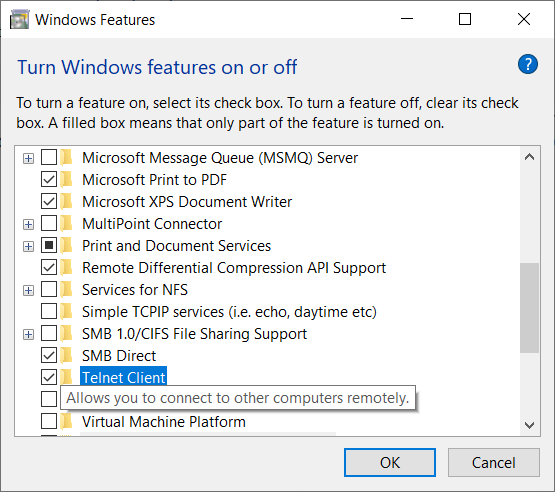Confirm changes with the OK button
Screen dimensions: 555x492
point(390,463)
